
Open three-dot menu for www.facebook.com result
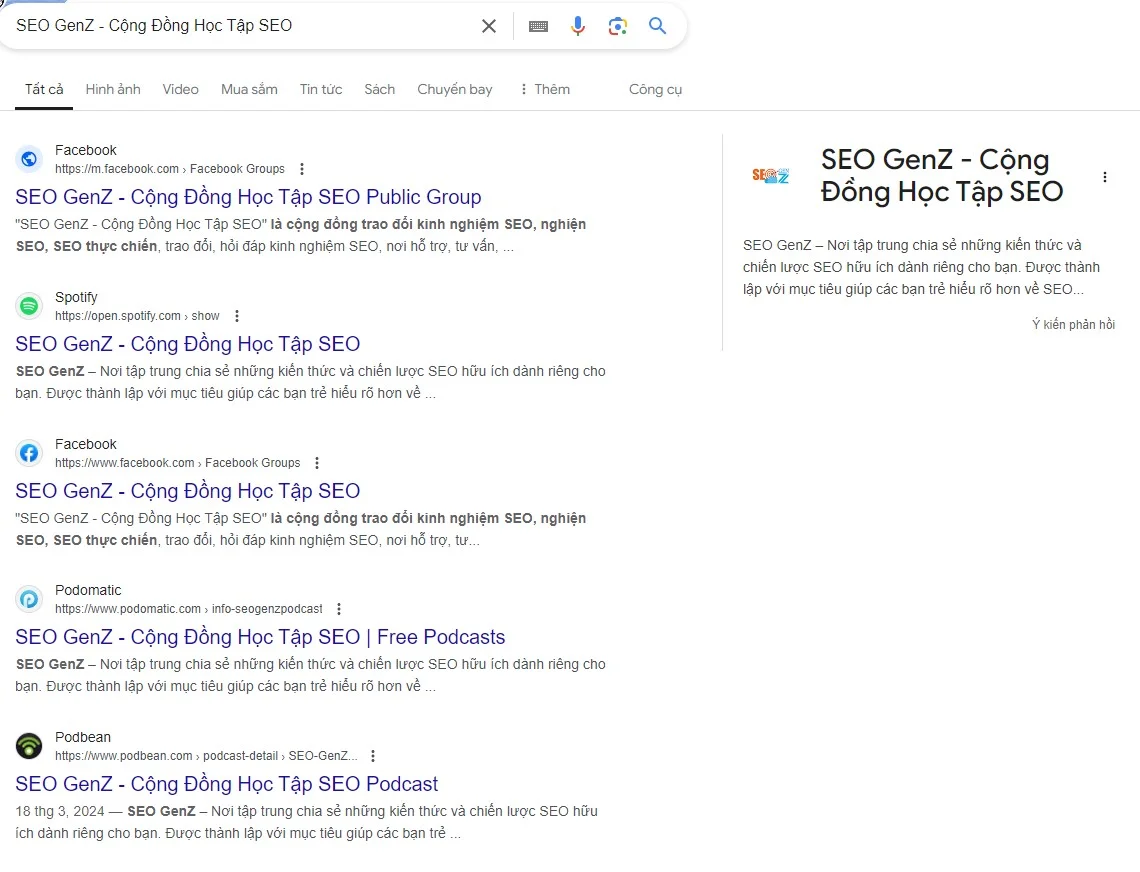pyautogui.click(x=316, y=463)
